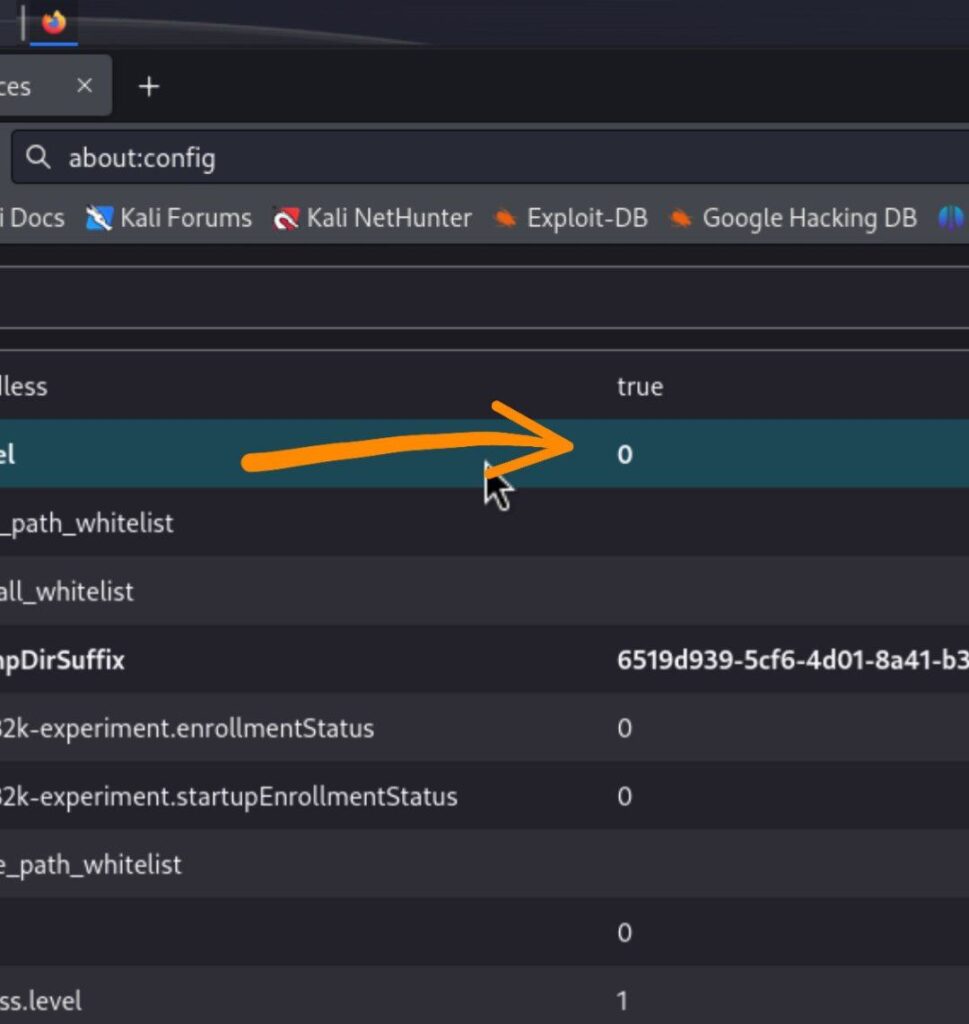Screen dimensions: 969x1024
Task: Click the preference ending in e_path_whitelist
Action: click(90, 864)
